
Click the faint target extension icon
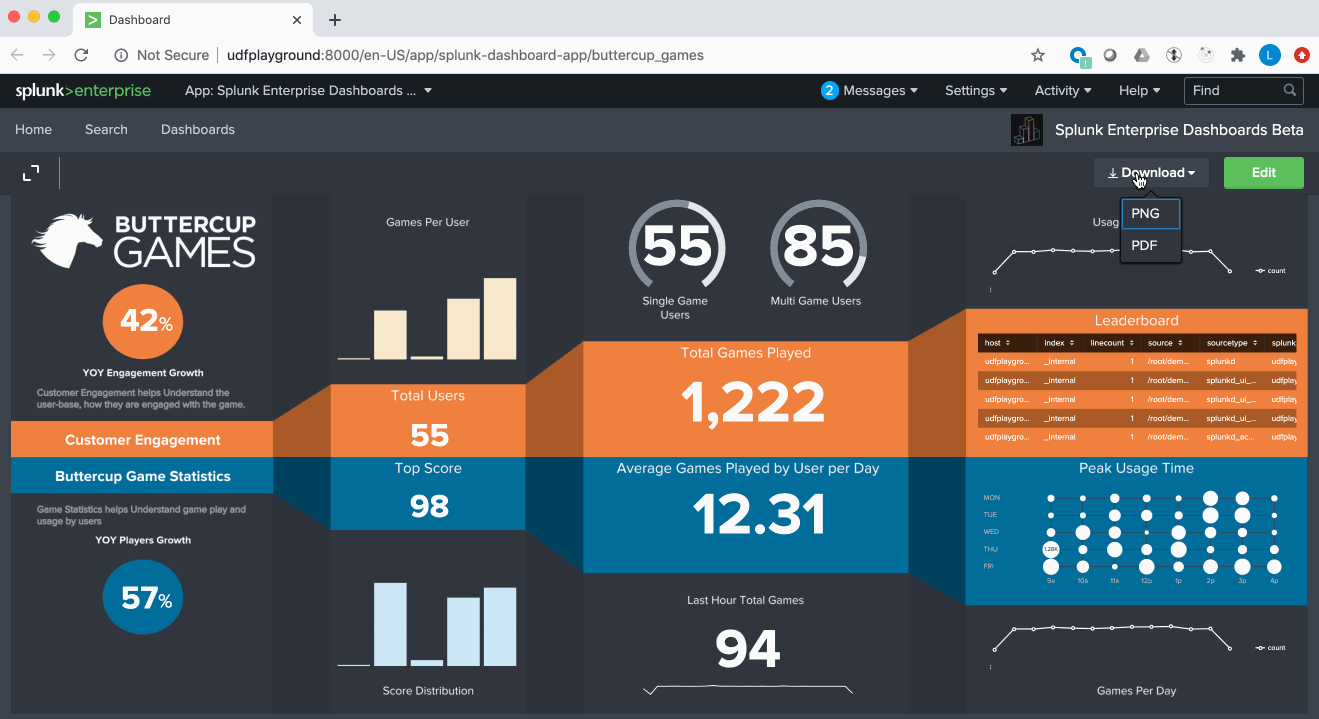[x=1206, y=55]
